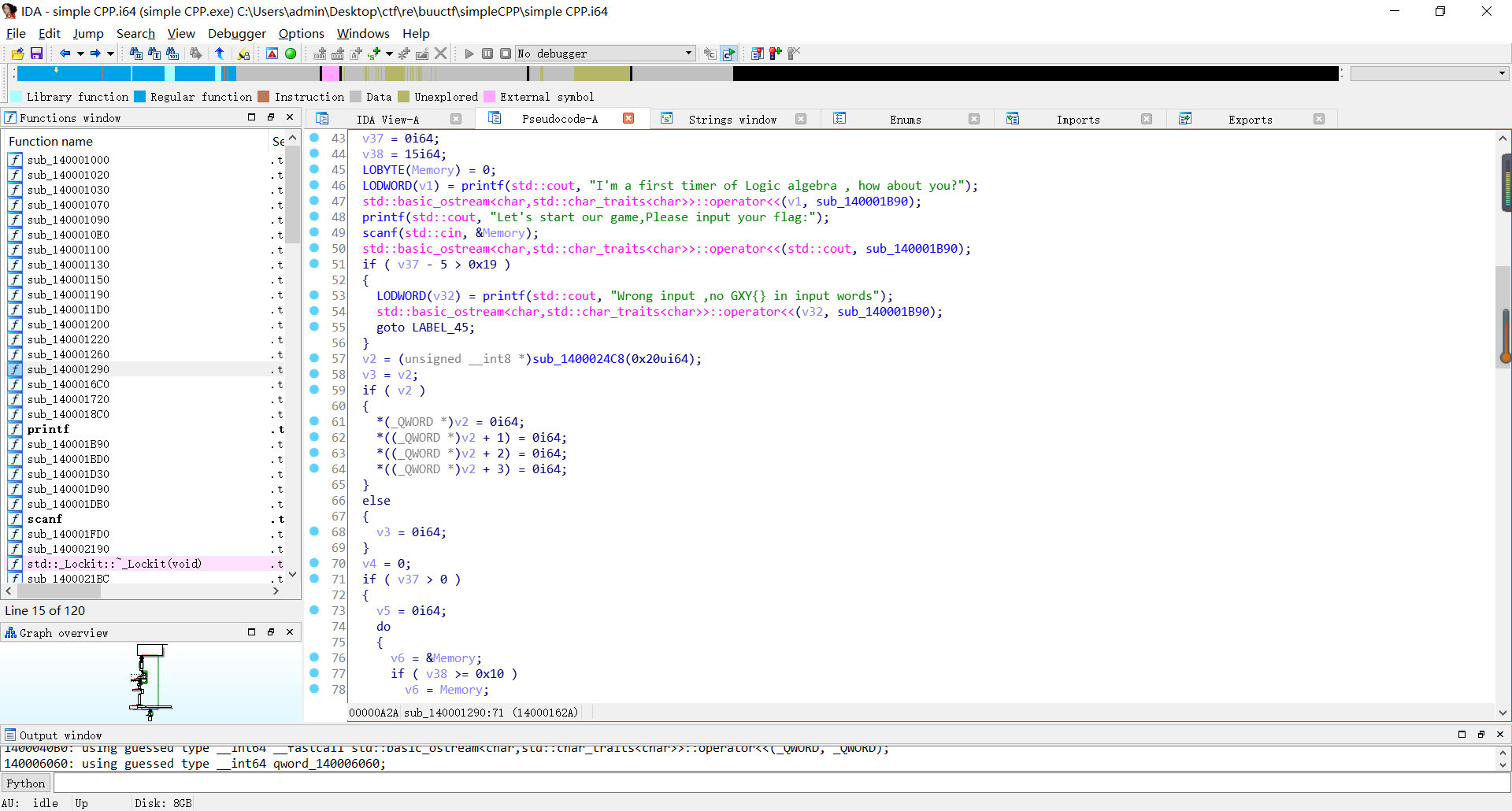Open the forward-navigation history chevron

click(109, 54)
